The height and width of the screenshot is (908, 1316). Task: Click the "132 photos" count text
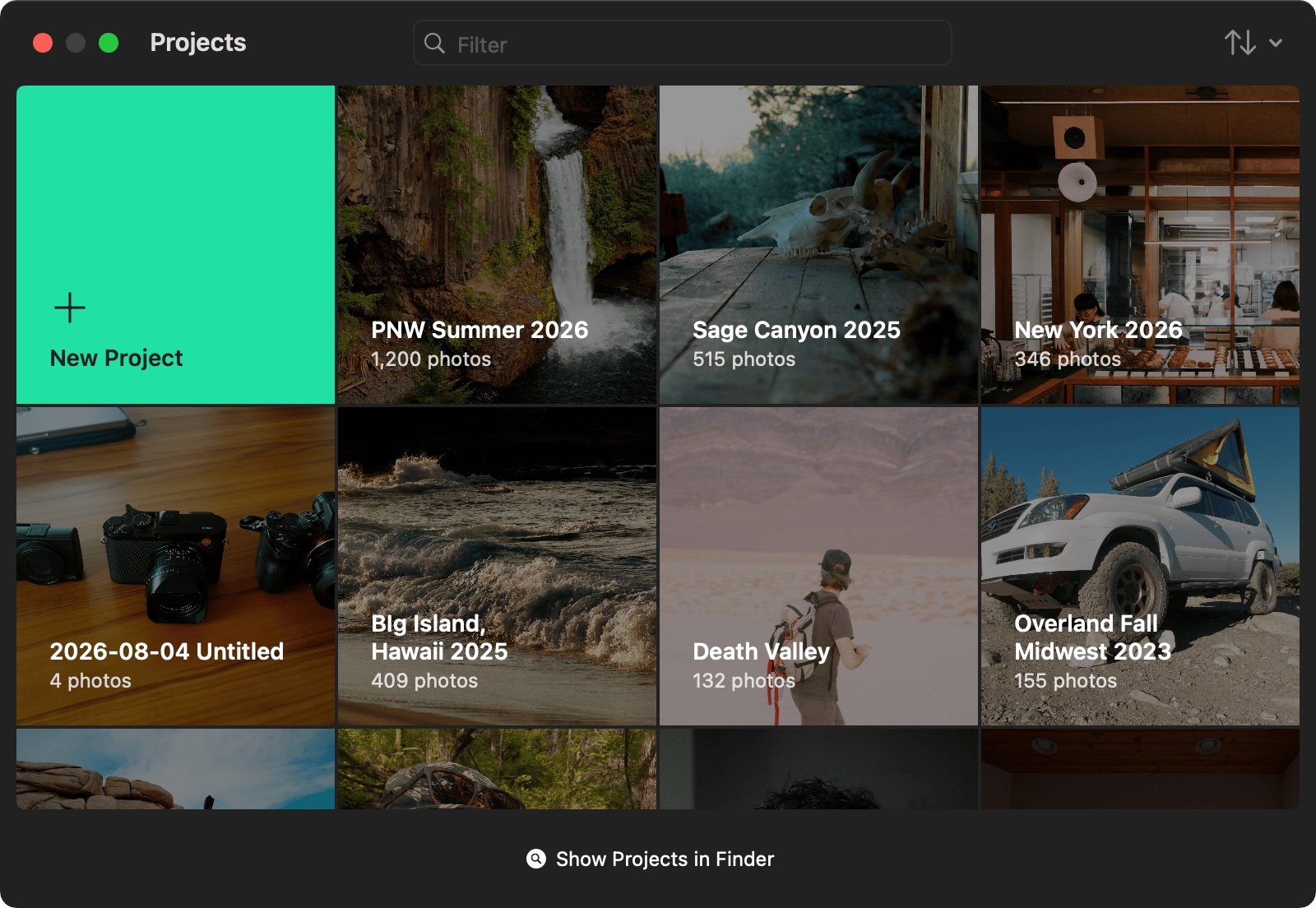744,681
